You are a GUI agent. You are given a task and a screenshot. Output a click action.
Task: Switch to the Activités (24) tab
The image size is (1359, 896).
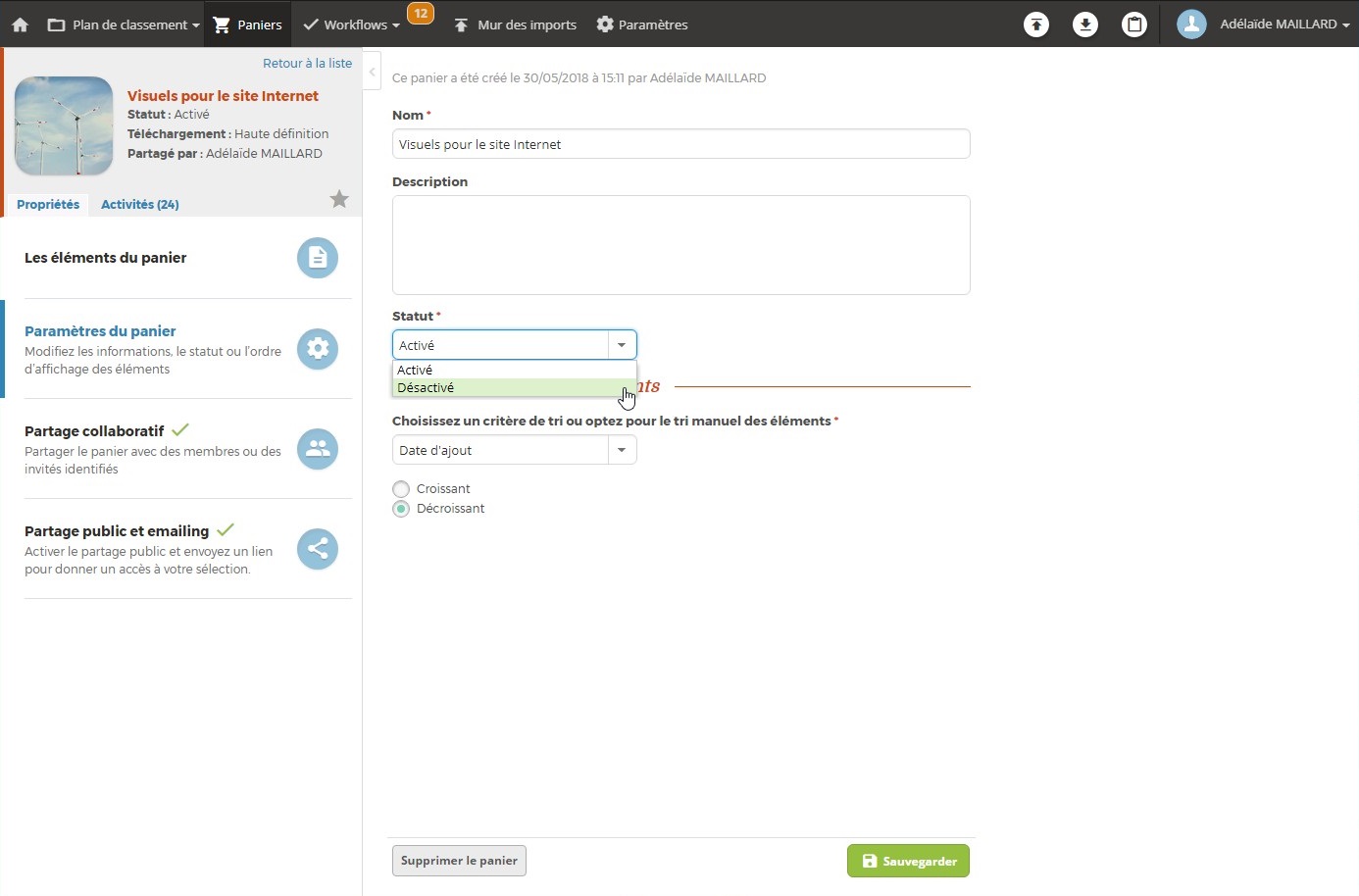tap(139, 204)
